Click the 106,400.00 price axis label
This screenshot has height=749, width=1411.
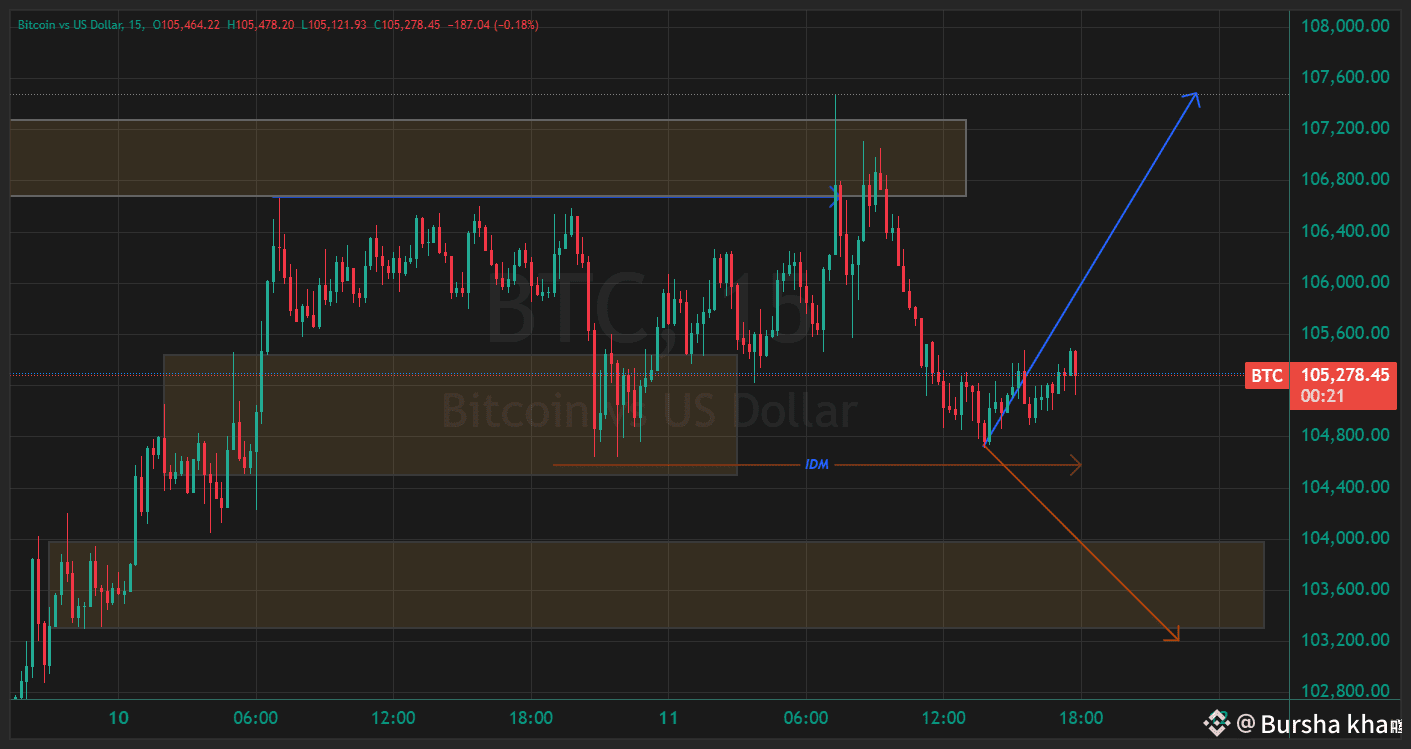click(x=1344, y=231)
